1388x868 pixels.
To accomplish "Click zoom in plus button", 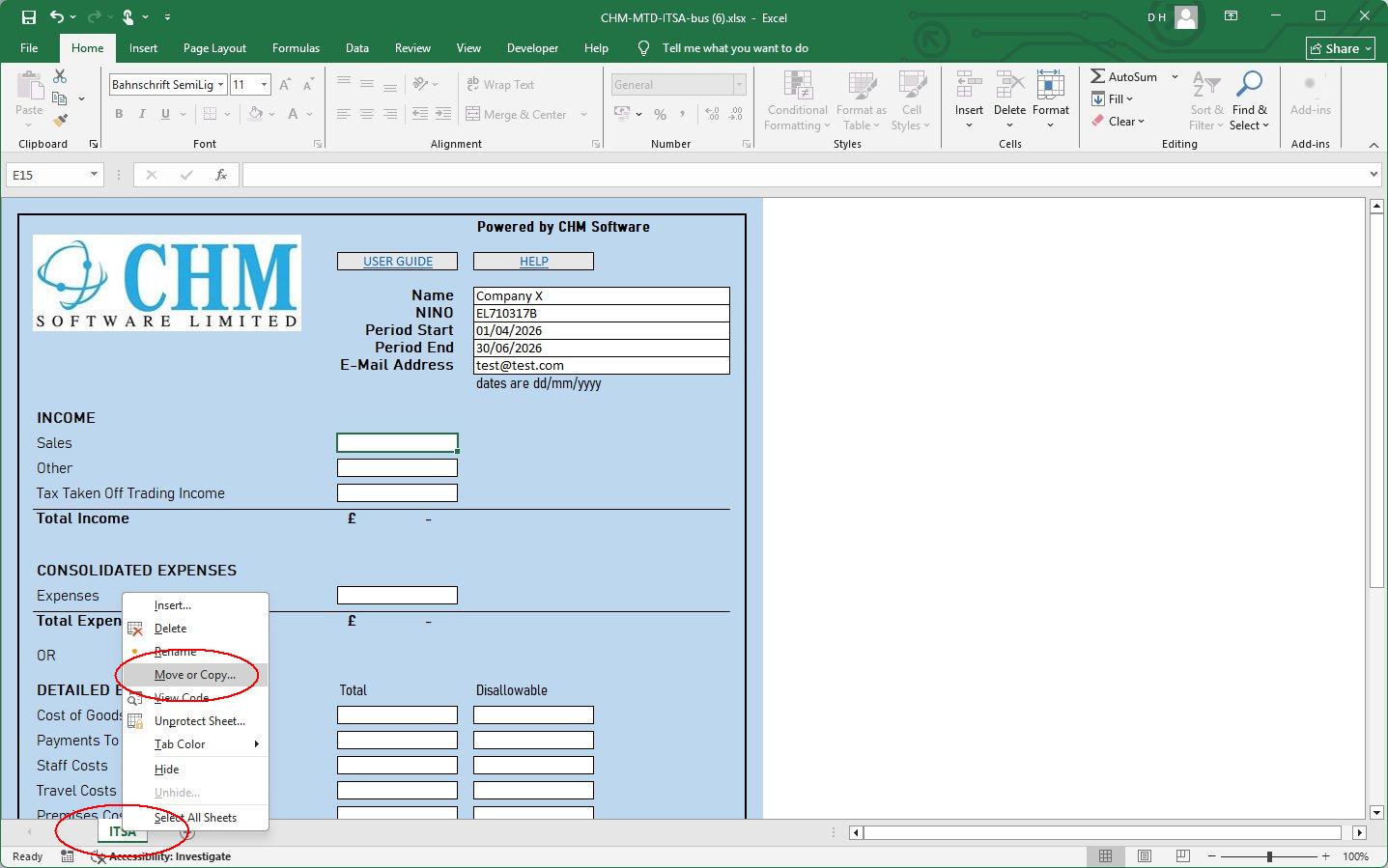I will 1325,856.
